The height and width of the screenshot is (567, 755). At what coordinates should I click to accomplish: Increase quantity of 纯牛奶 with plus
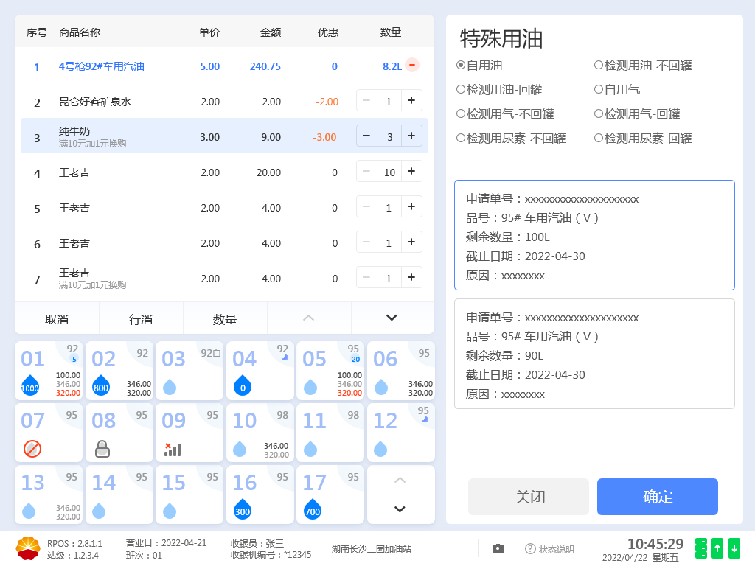click(411, 136)
